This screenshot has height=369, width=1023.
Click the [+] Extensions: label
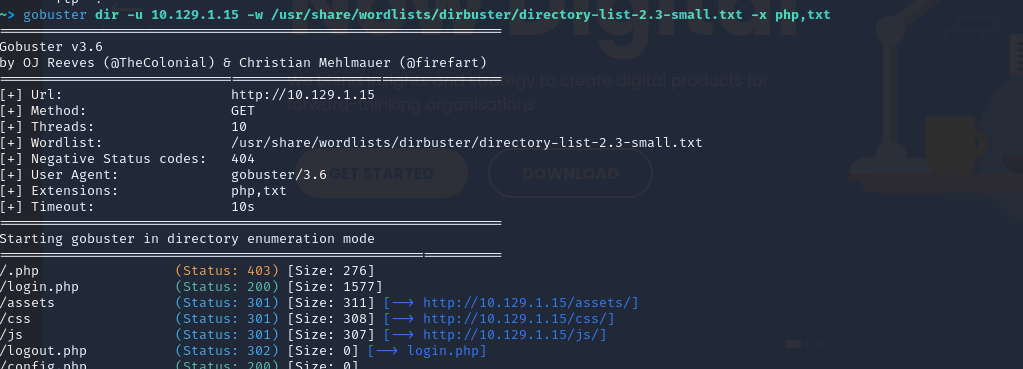(59, 190)
